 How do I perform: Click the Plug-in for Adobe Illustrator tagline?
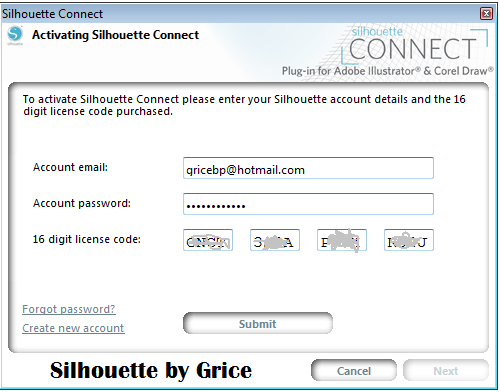click(x=388, y=71)
